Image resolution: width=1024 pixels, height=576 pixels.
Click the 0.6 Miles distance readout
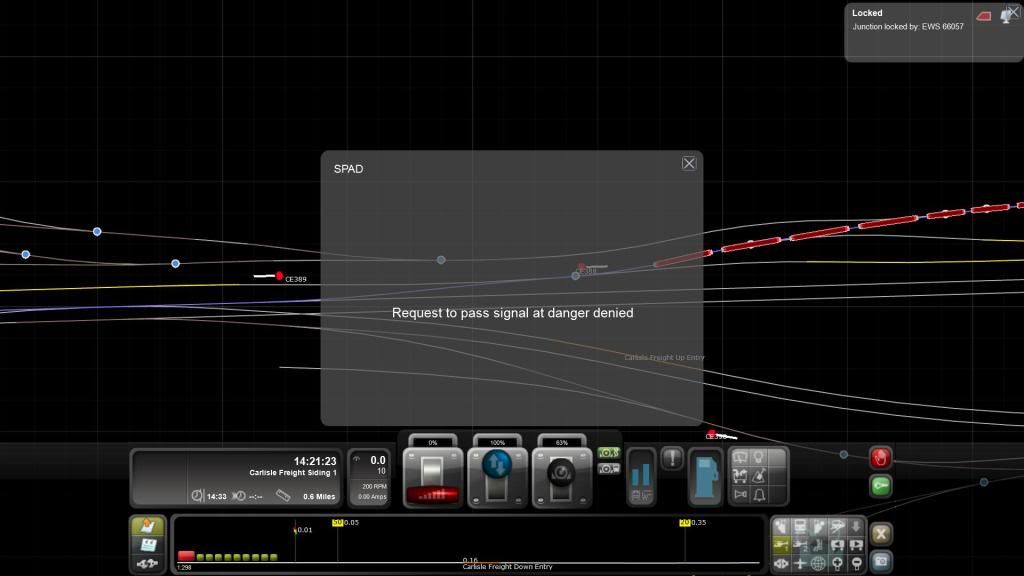(x=319, y=497)
